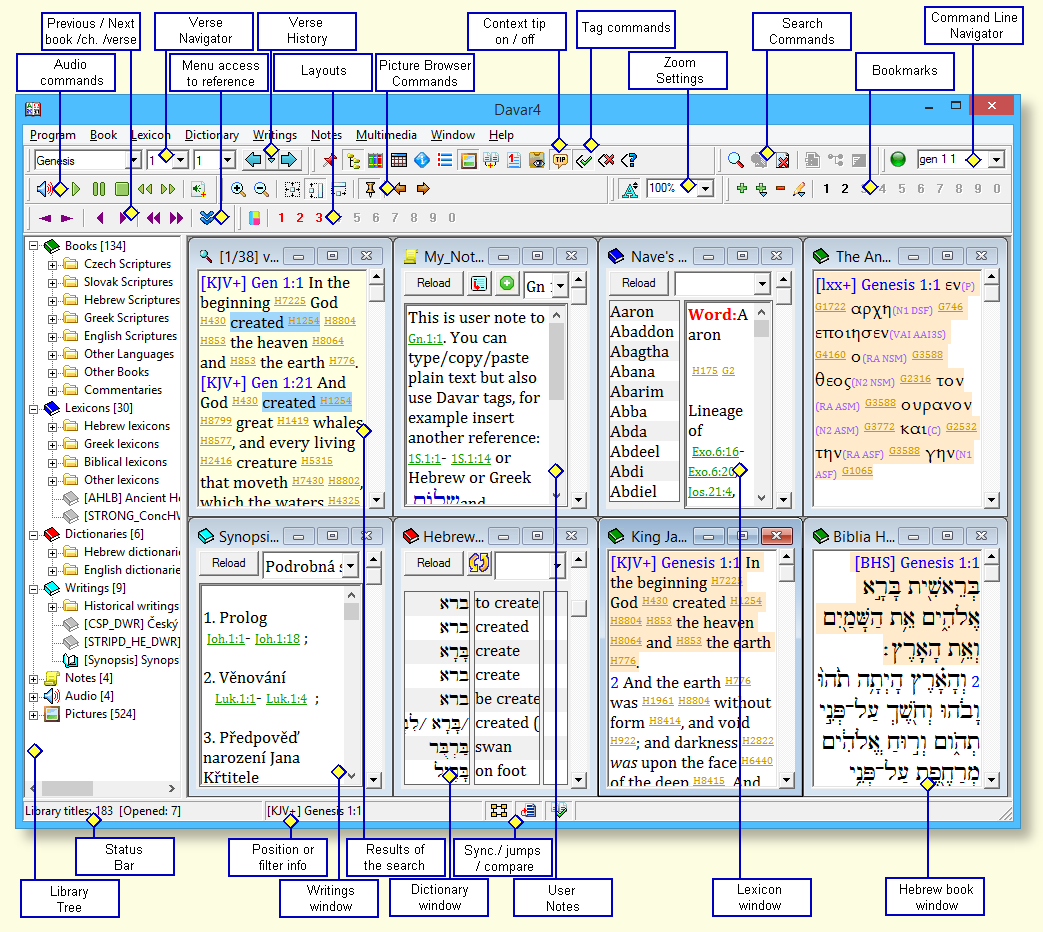Click the red pushpin toolbar icon

click(330, 160)
